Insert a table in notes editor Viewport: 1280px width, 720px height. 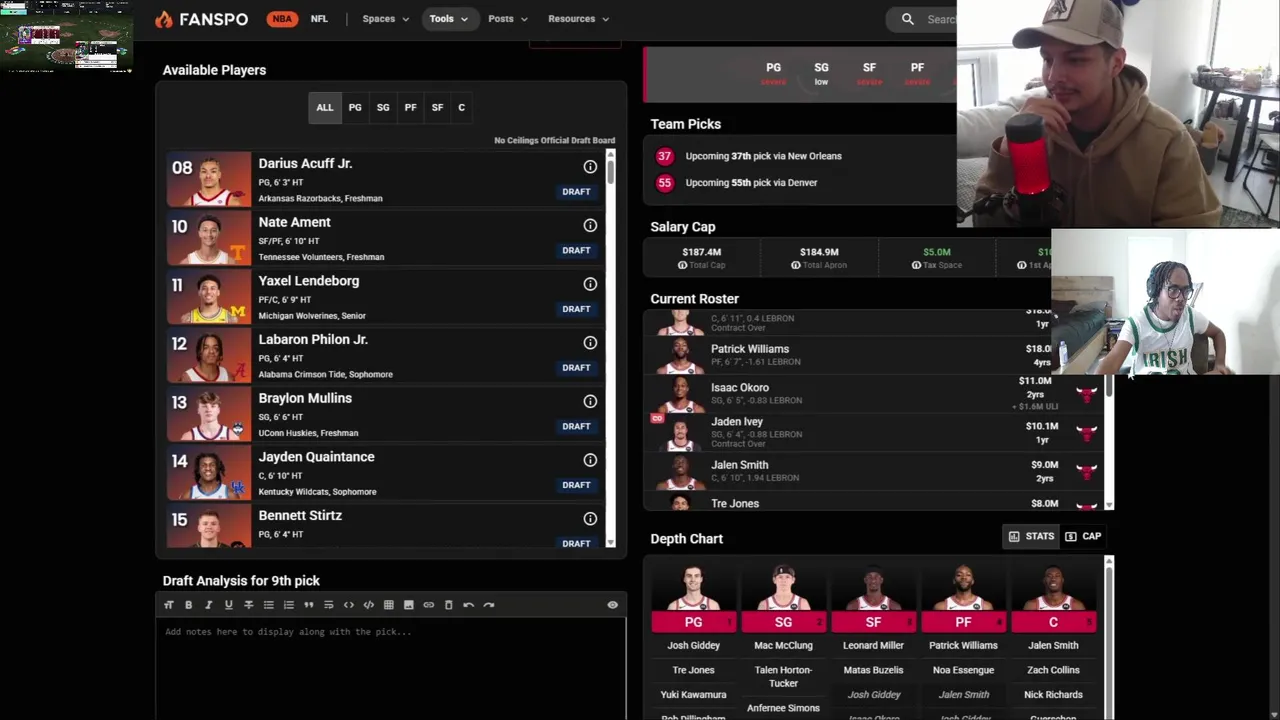388,605
